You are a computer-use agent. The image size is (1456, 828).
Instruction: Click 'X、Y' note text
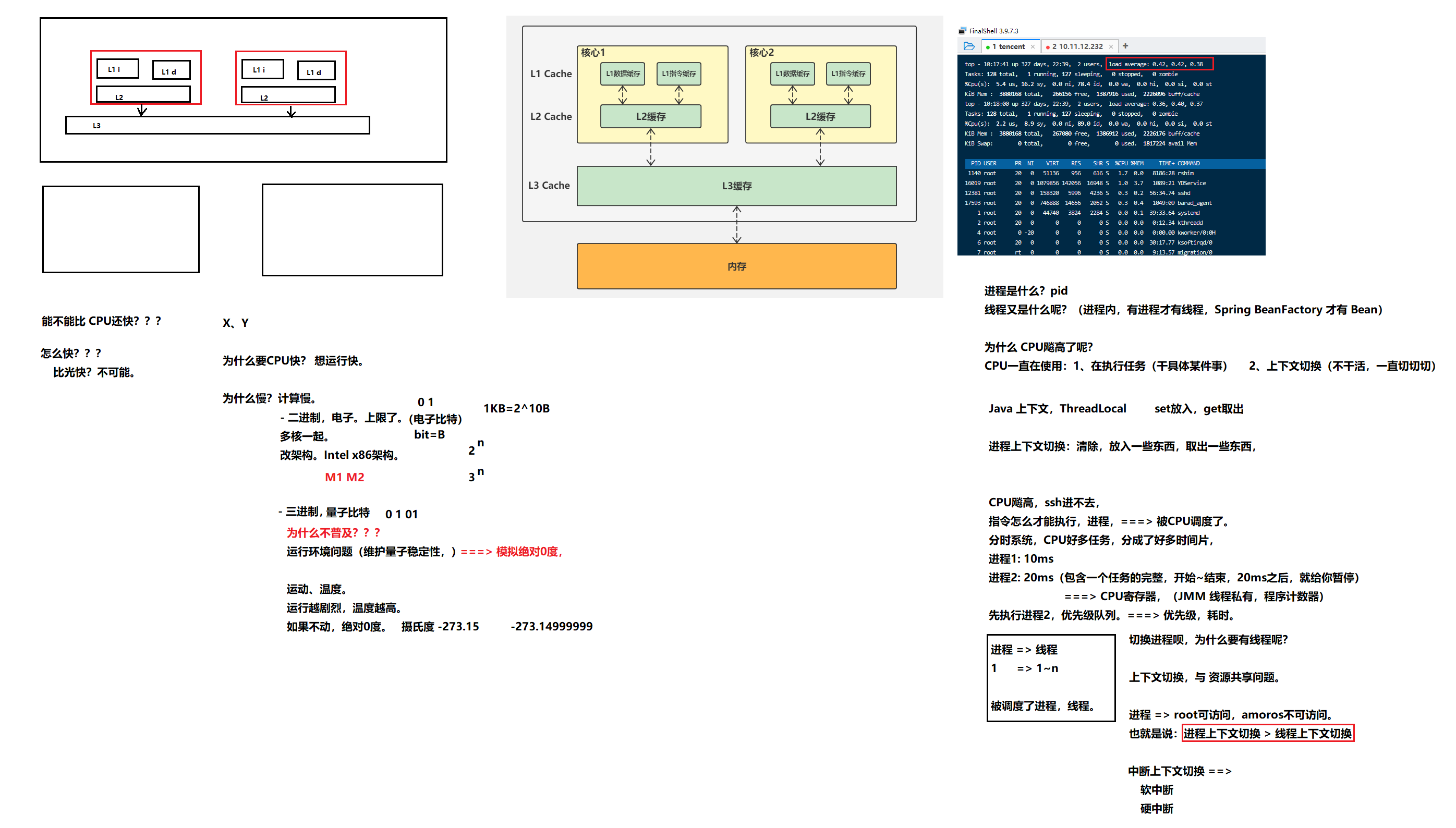tap(235, 324)
